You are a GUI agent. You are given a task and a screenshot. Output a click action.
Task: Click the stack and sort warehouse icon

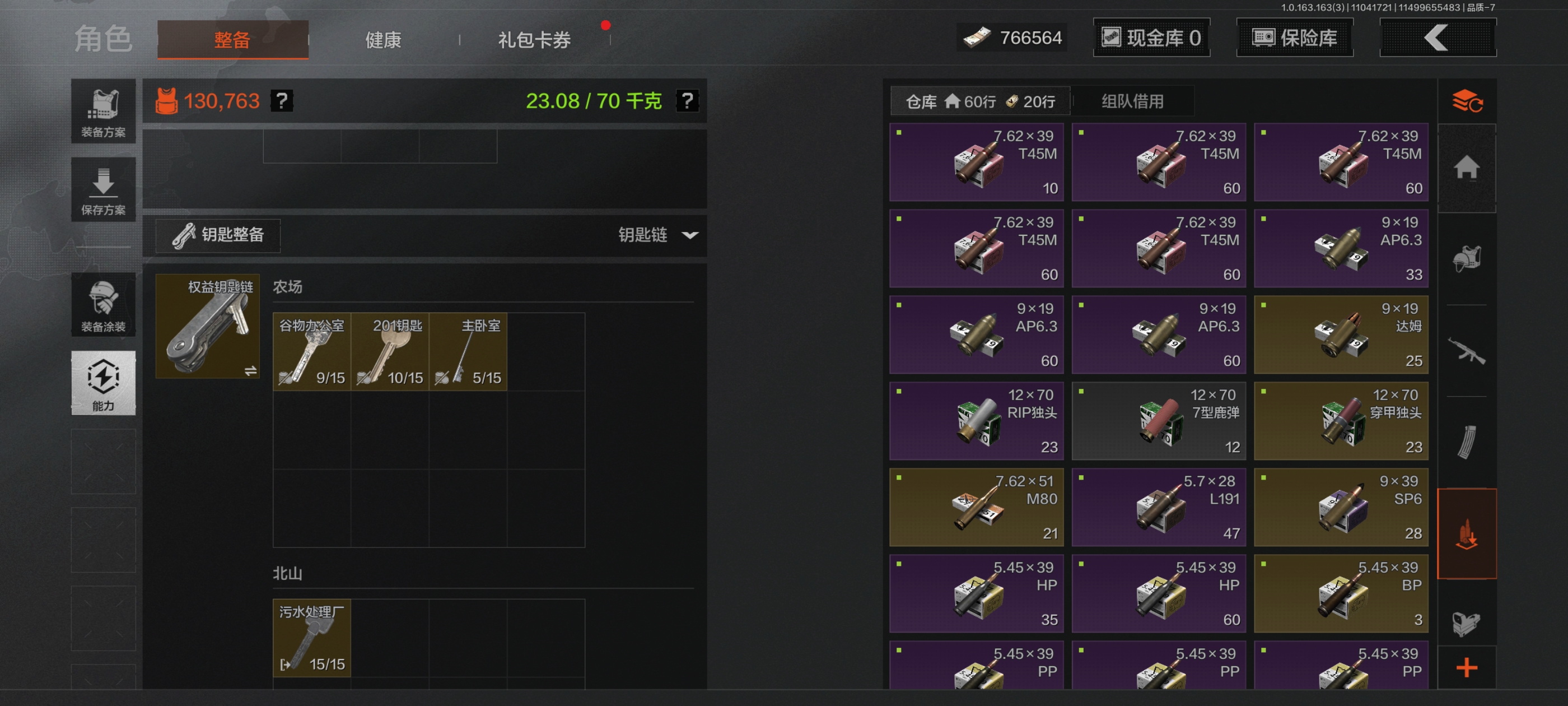(x=1466, y=102)
